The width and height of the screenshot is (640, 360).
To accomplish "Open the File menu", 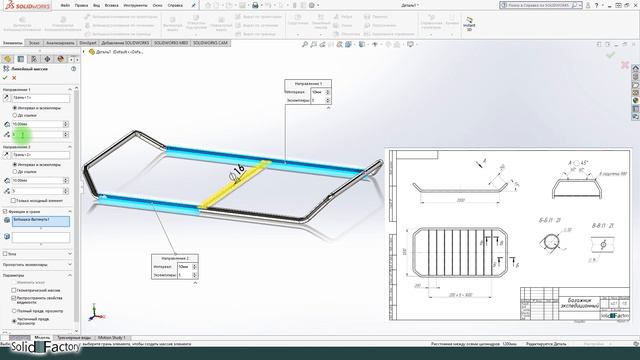I will (x=65, y=6).
